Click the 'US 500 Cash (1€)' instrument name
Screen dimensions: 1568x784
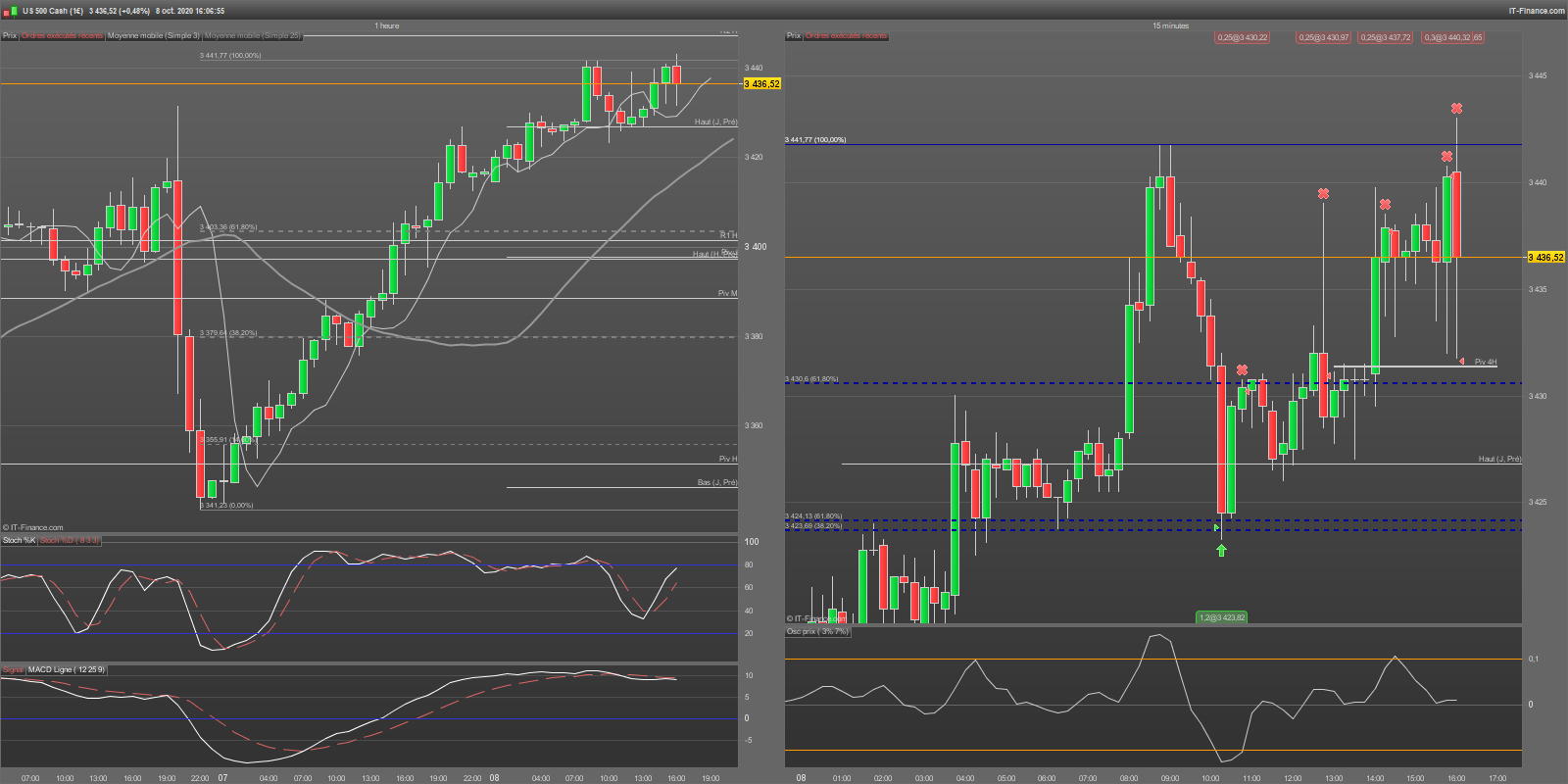(53, 11)
